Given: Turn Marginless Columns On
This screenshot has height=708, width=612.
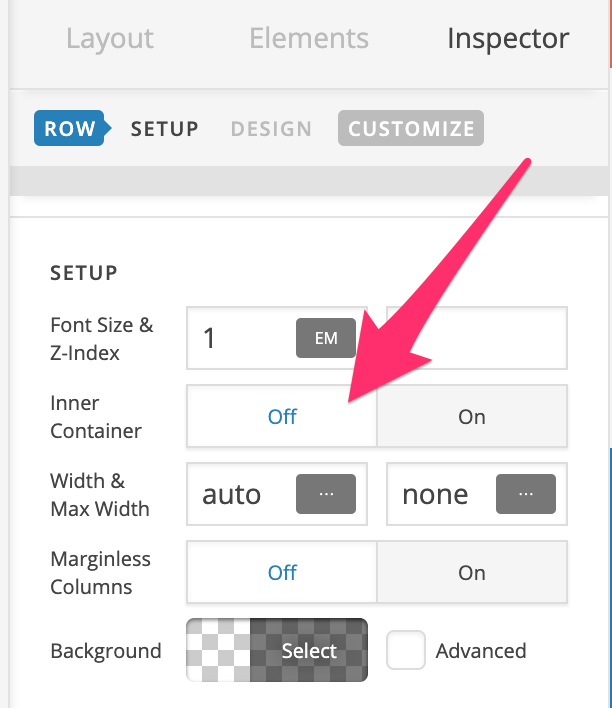Looking at the screenshot, I should pos(472,572).
